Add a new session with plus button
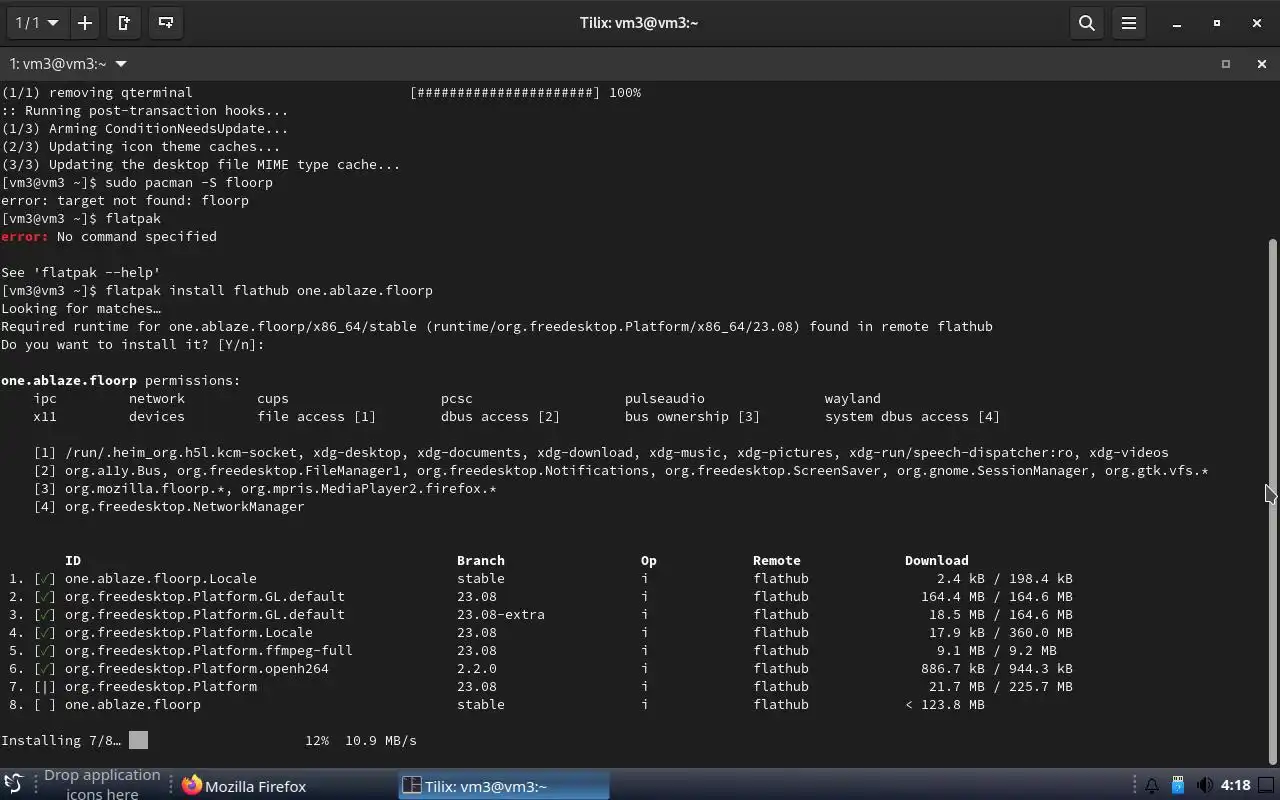The width and height of the screenshot is (1280, 800). [x=85, y=22]
